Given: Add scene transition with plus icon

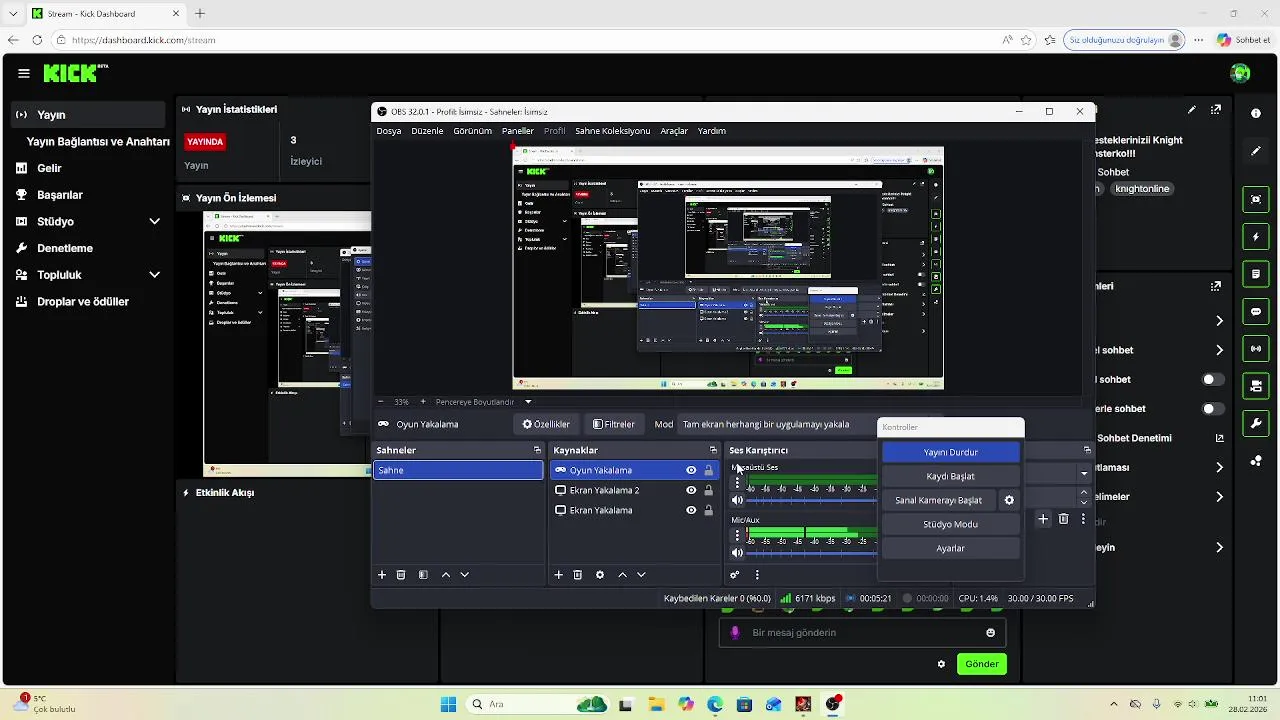Looking at the screenshot, I should pyautogui.click(x=1043, y=519).
